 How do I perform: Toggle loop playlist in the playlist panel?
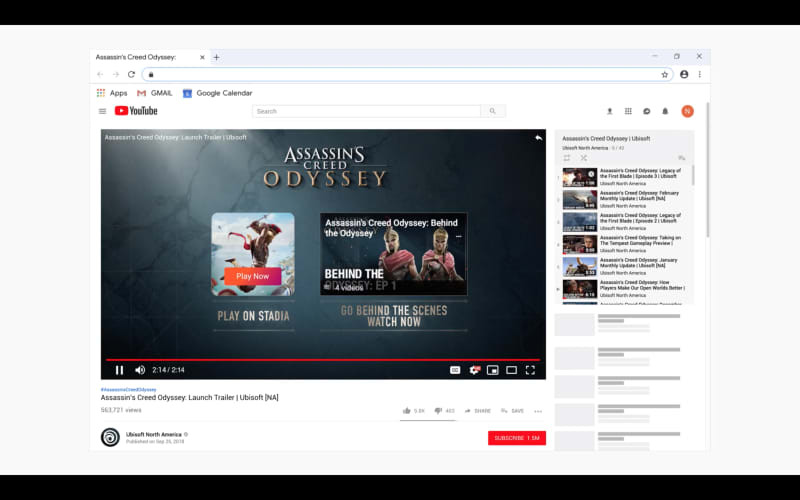click(566, 158)
